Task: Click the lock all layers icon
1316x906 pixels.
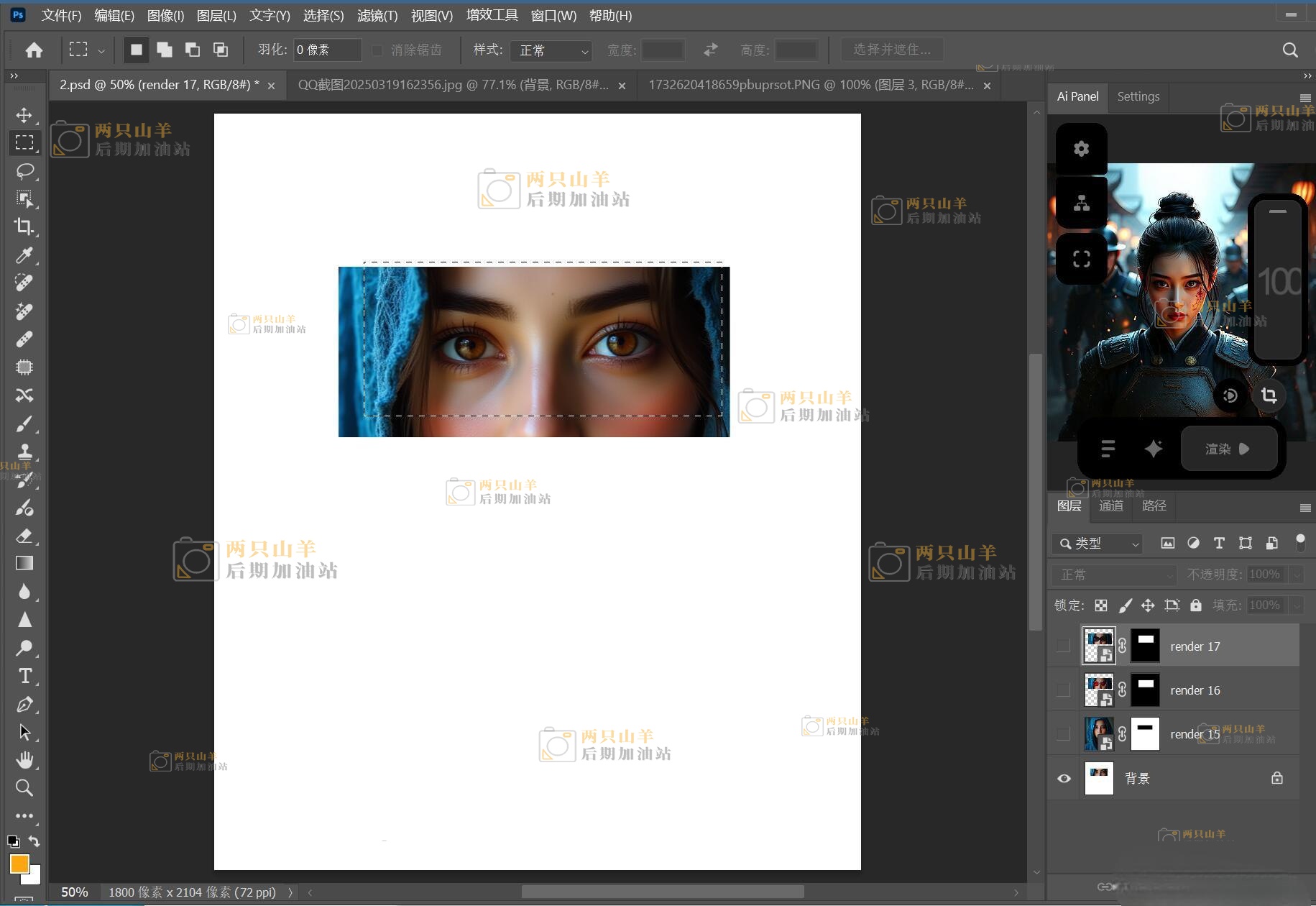Action: click(x=1195, y=605)
